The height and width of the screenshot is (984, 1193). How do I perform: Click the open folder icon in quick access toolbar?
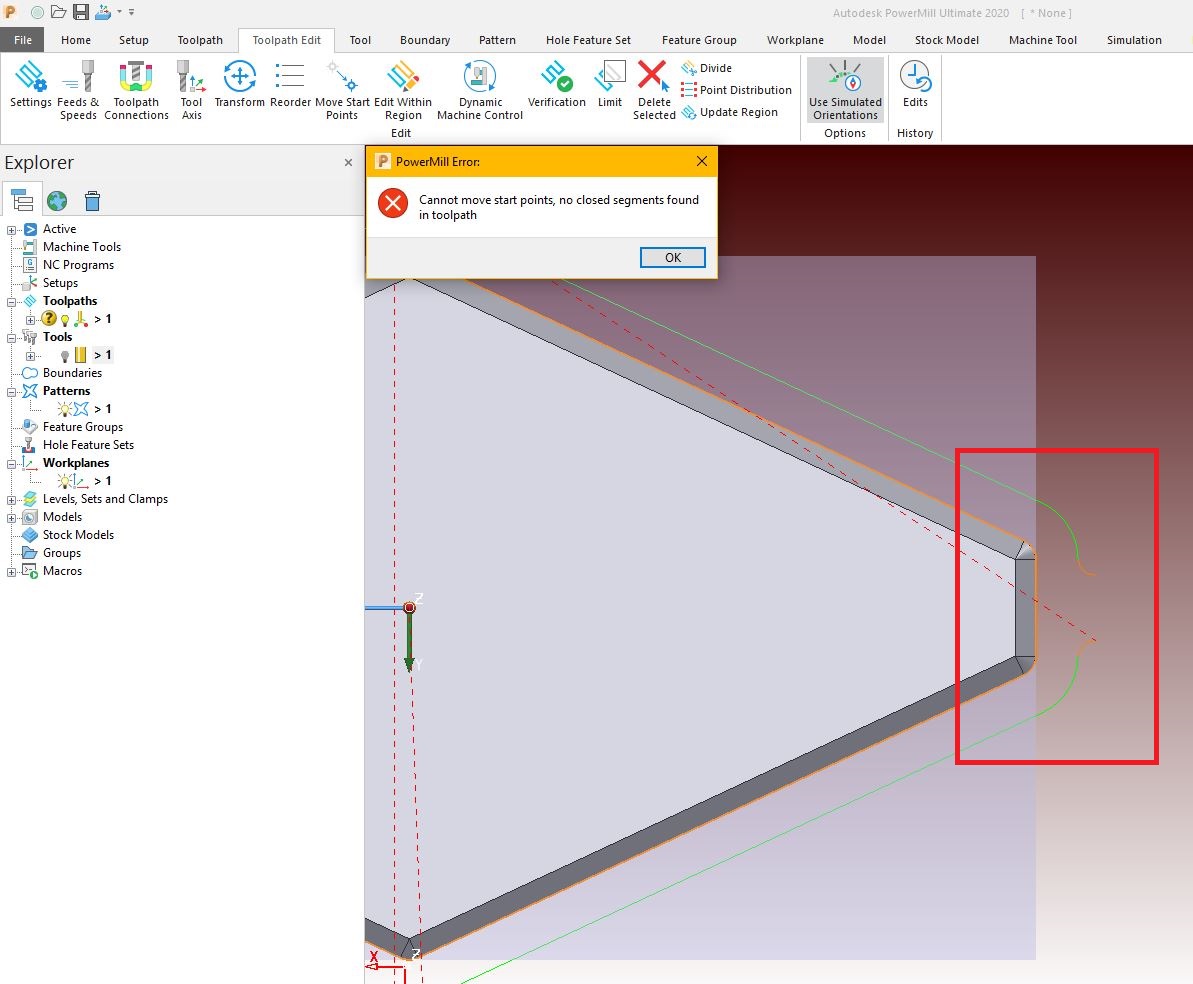tap(59, 12)
